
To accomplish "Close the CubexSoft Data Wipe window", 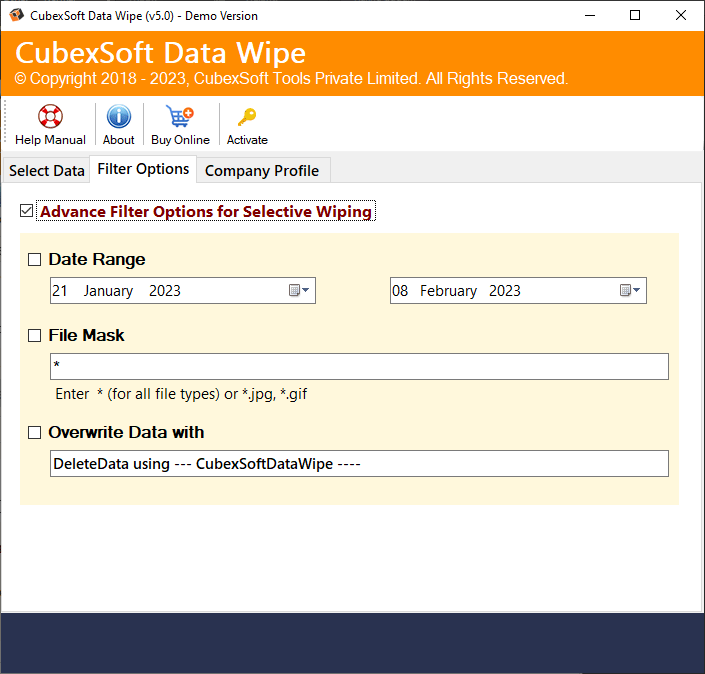I will 681,16.
